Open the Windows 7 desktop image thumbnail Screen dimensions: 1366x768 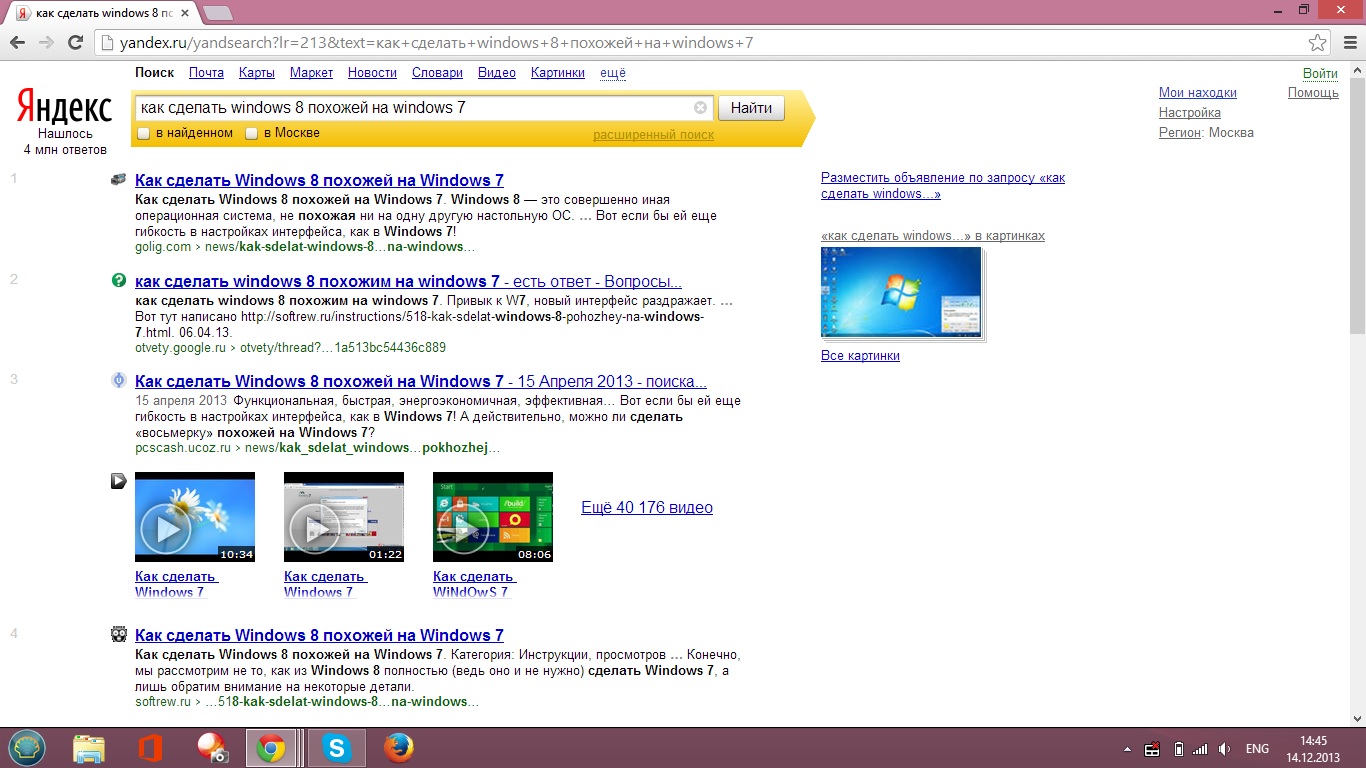tap(901, 292)
